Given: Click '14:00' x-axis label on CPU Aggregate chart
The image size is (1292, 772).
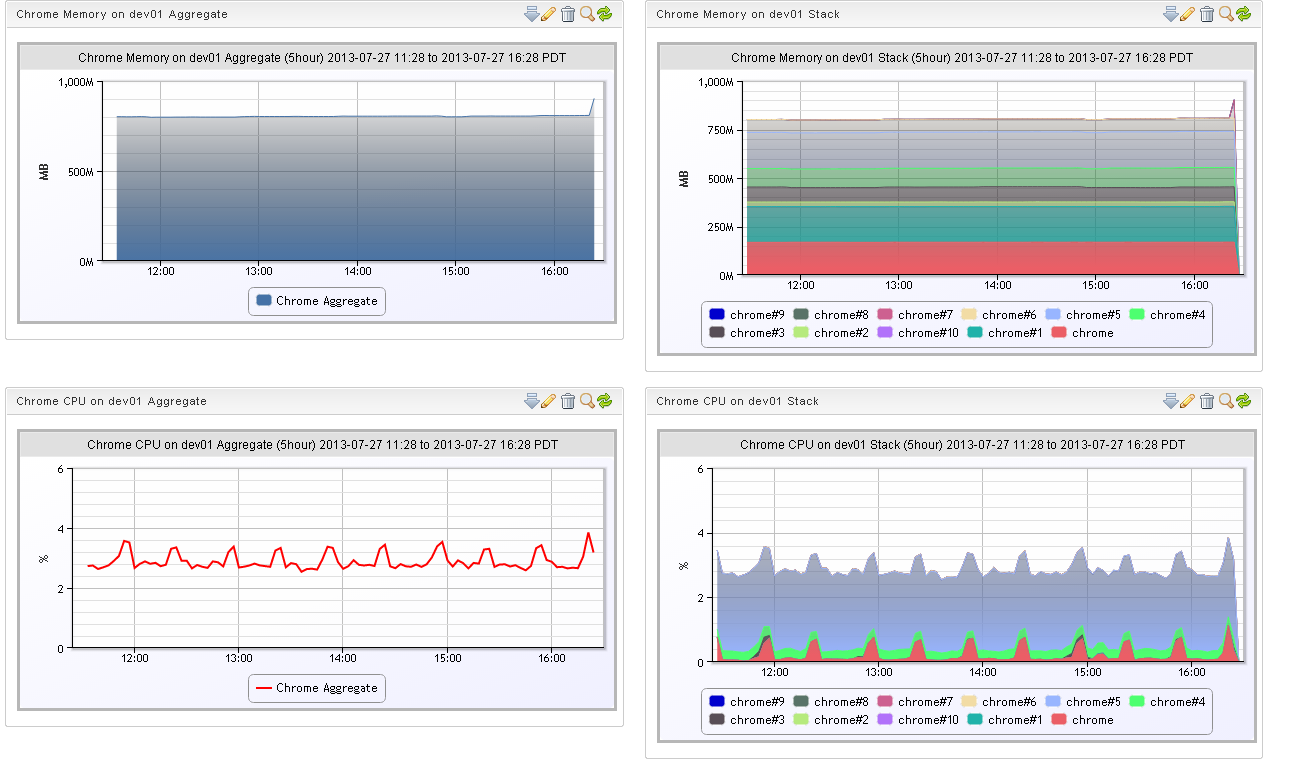Looking at the screenshot, I should [x=343, y=658].
